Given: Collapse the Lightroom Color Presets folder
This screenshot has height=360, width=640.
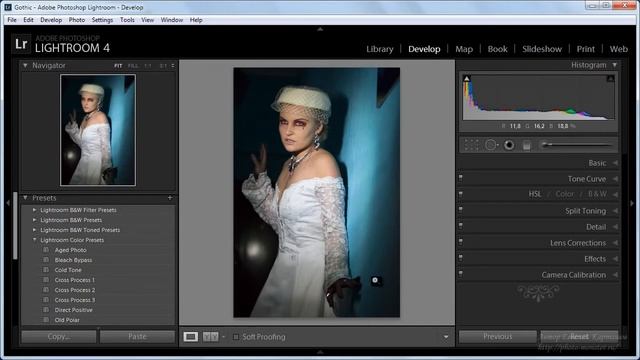Looking at the screenshot, I should (34, 240).
